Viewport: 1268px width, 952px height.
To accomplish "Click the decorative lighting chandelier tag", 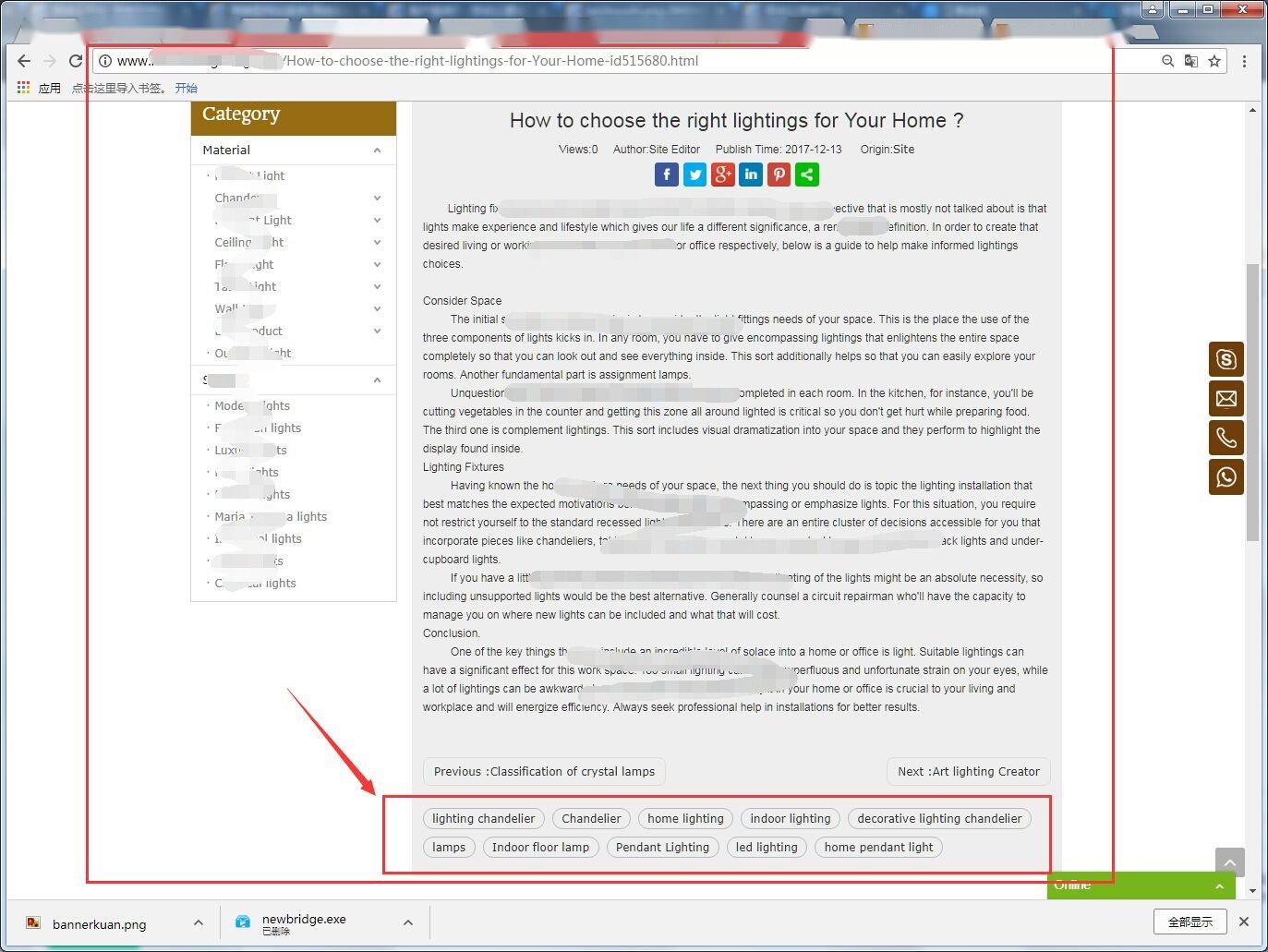I will [938, 819].
